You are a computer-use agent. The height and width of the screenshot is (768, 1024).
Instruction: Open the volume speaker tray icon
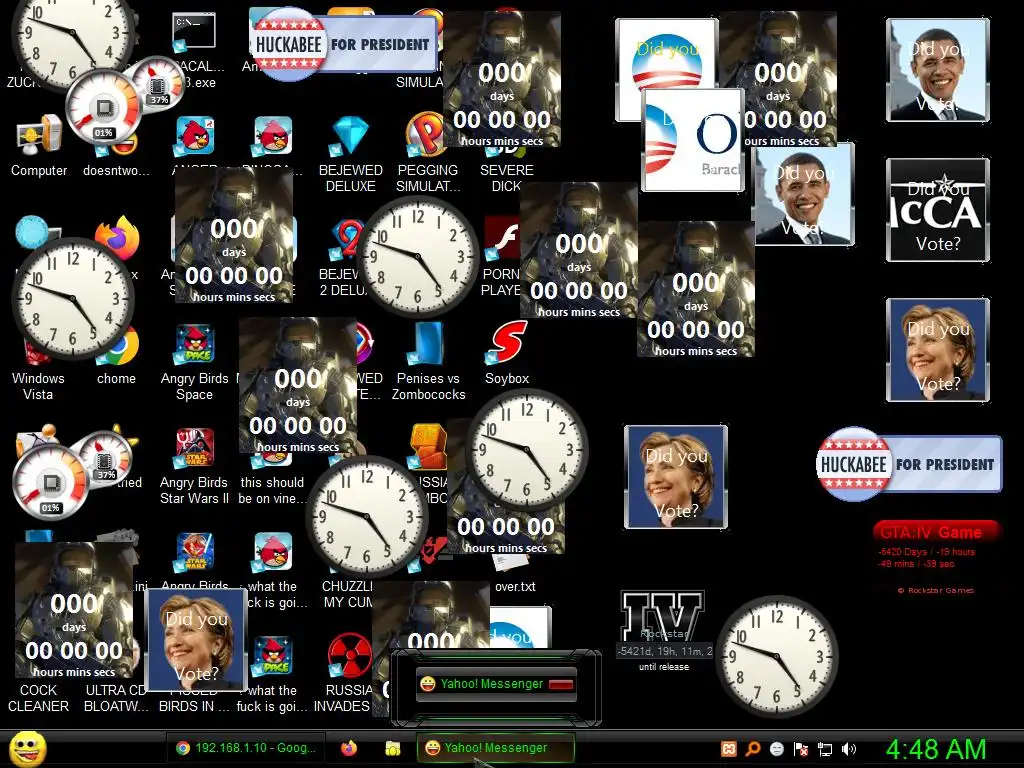(x=849, y=749)
